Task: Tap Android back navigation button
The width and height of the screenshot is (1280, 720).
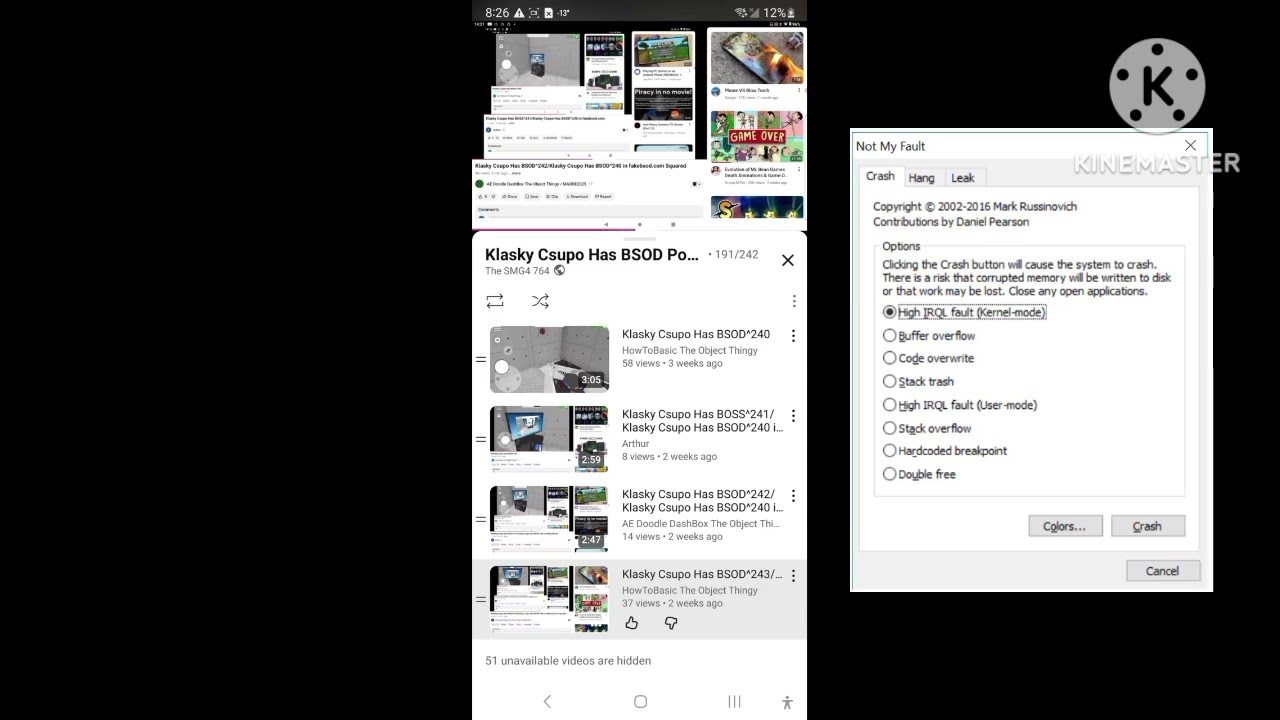Action: coord(547,702)
